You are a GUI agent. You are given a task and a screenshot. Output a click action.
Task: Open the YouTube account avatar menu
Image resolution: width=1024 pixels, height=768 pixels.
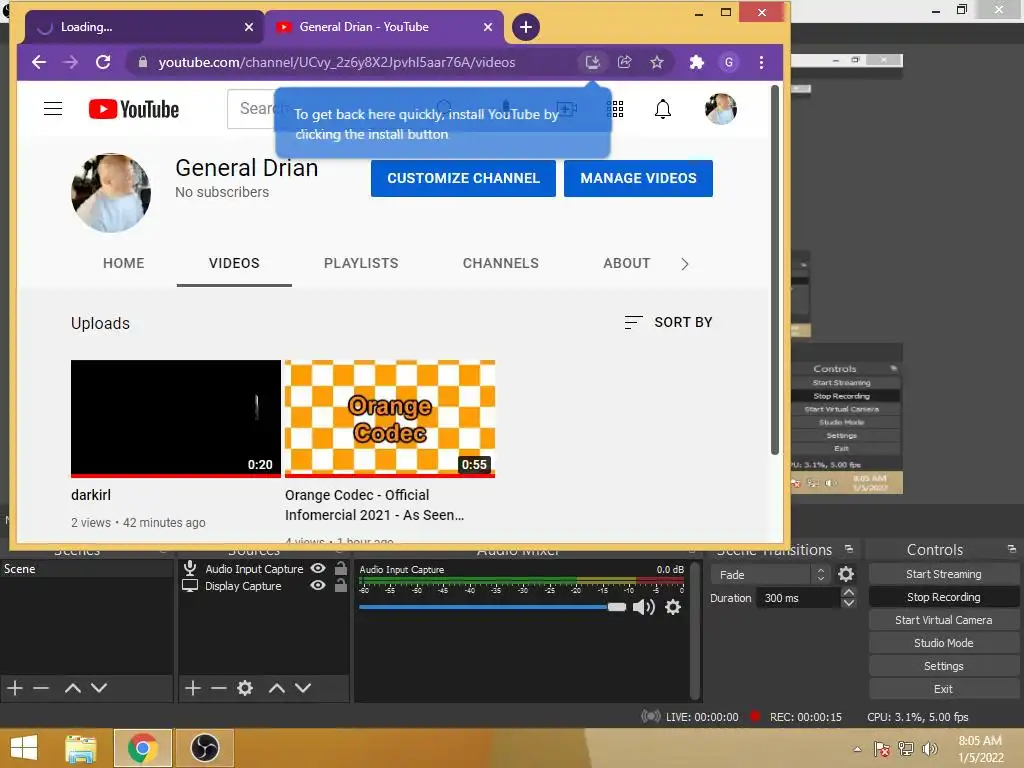click(x=721, y=108)
